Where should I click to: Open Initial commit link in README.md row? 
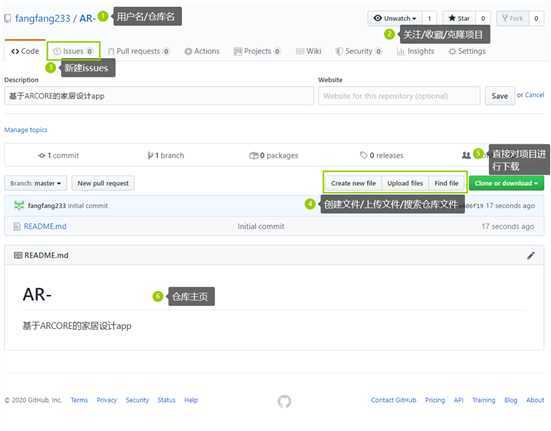click(x=261, y=227)
